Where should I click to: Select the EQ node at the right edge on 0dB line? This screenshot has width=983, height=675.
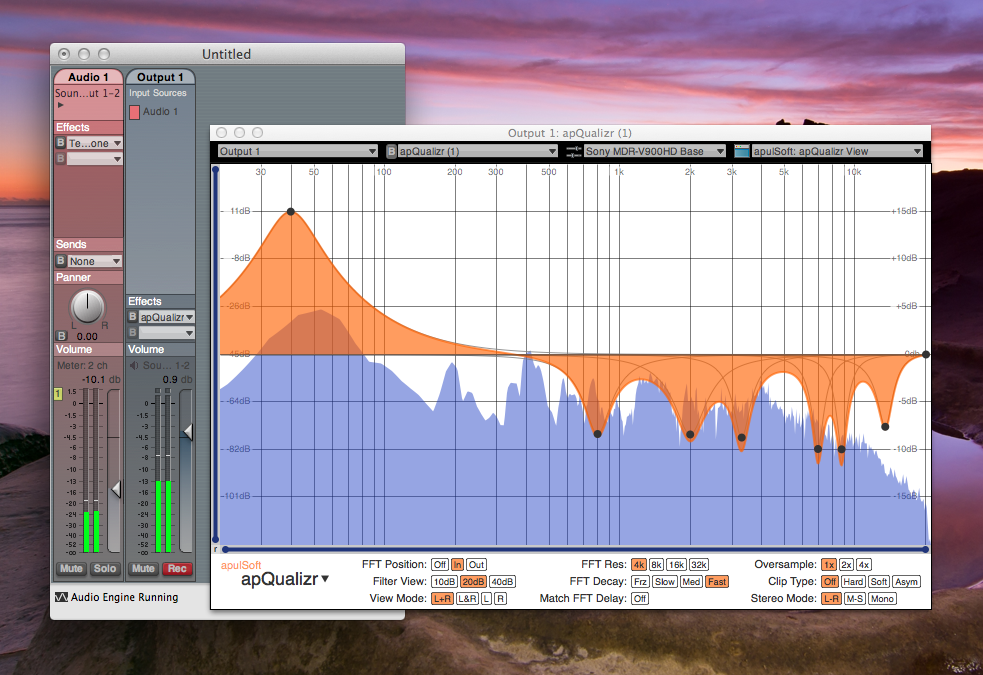926,354
